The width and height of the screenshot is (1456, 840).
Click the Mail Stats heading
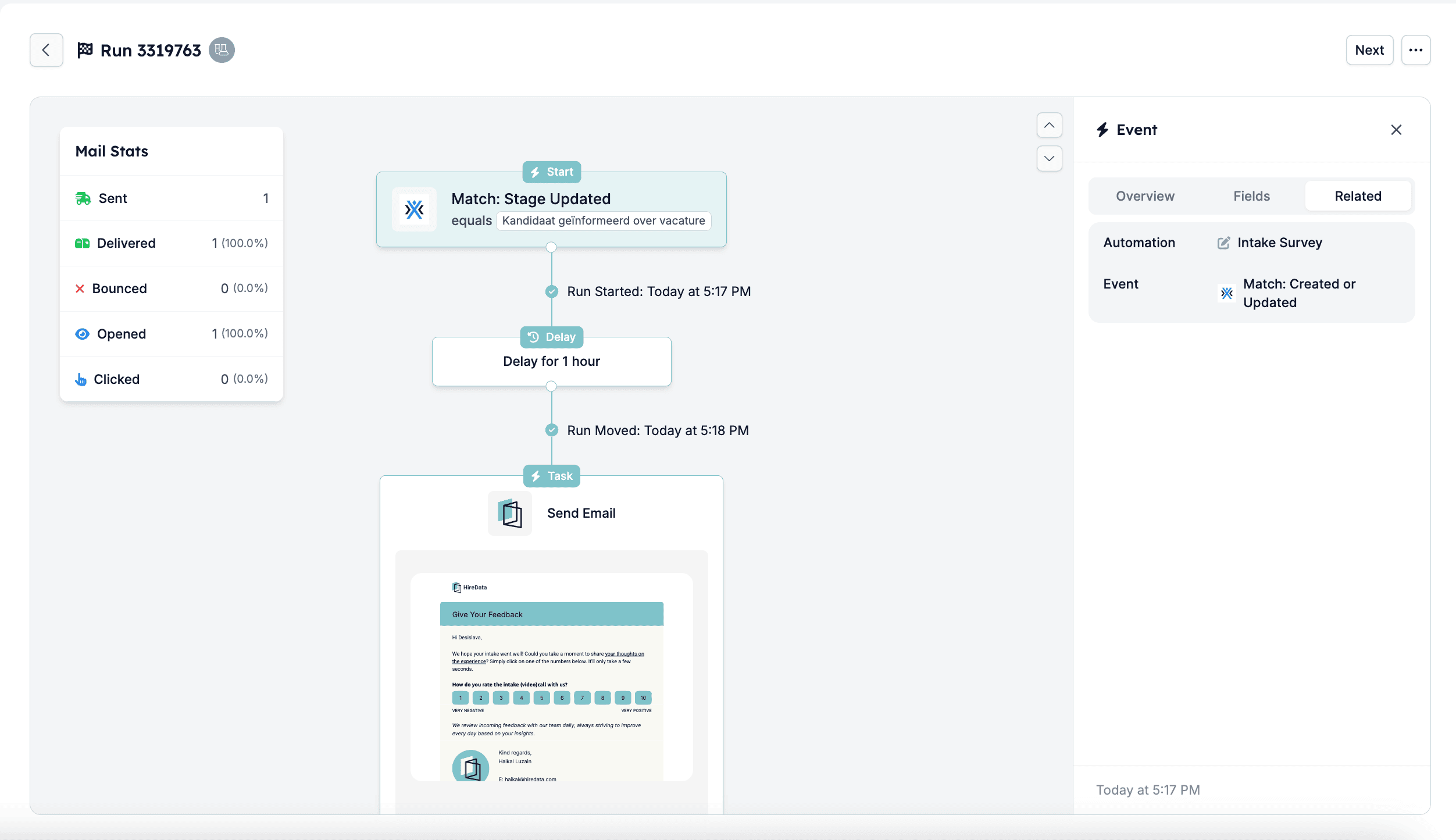pyautogui.click(x=112, y=151)
